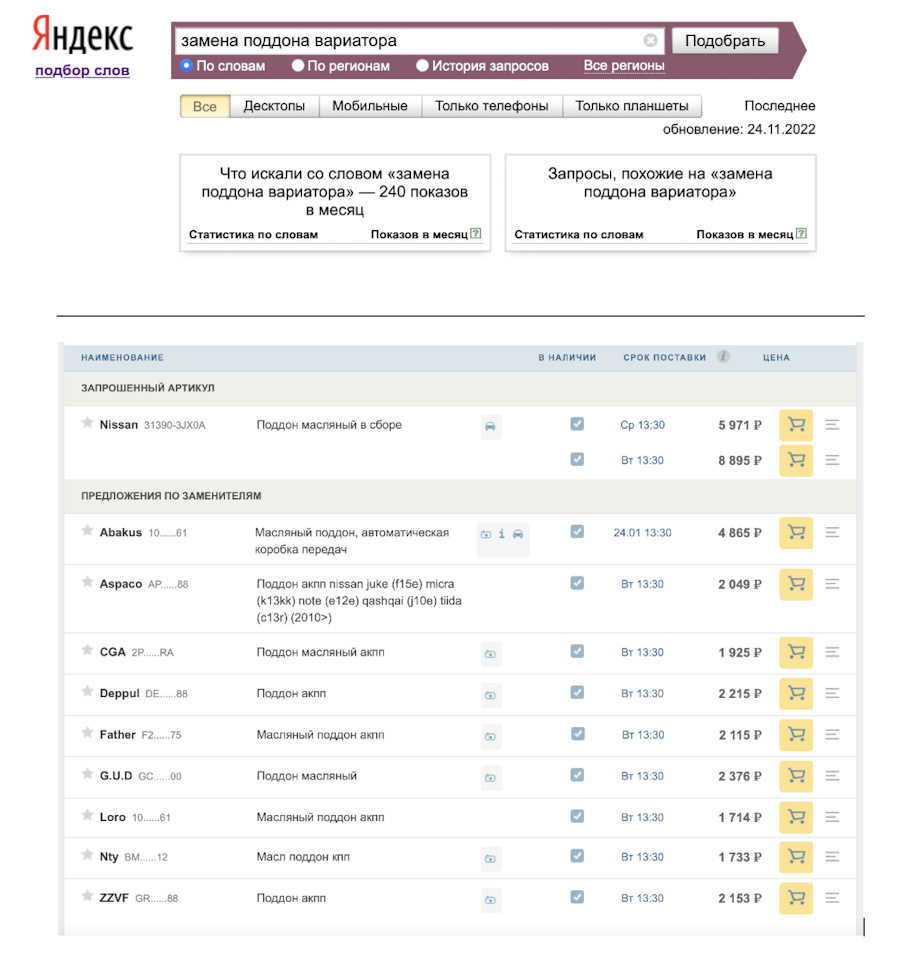Image resolution: width=901 pixels, height=960 pixels.
Task: Open the подбор слов link
Action: point(82,71)
